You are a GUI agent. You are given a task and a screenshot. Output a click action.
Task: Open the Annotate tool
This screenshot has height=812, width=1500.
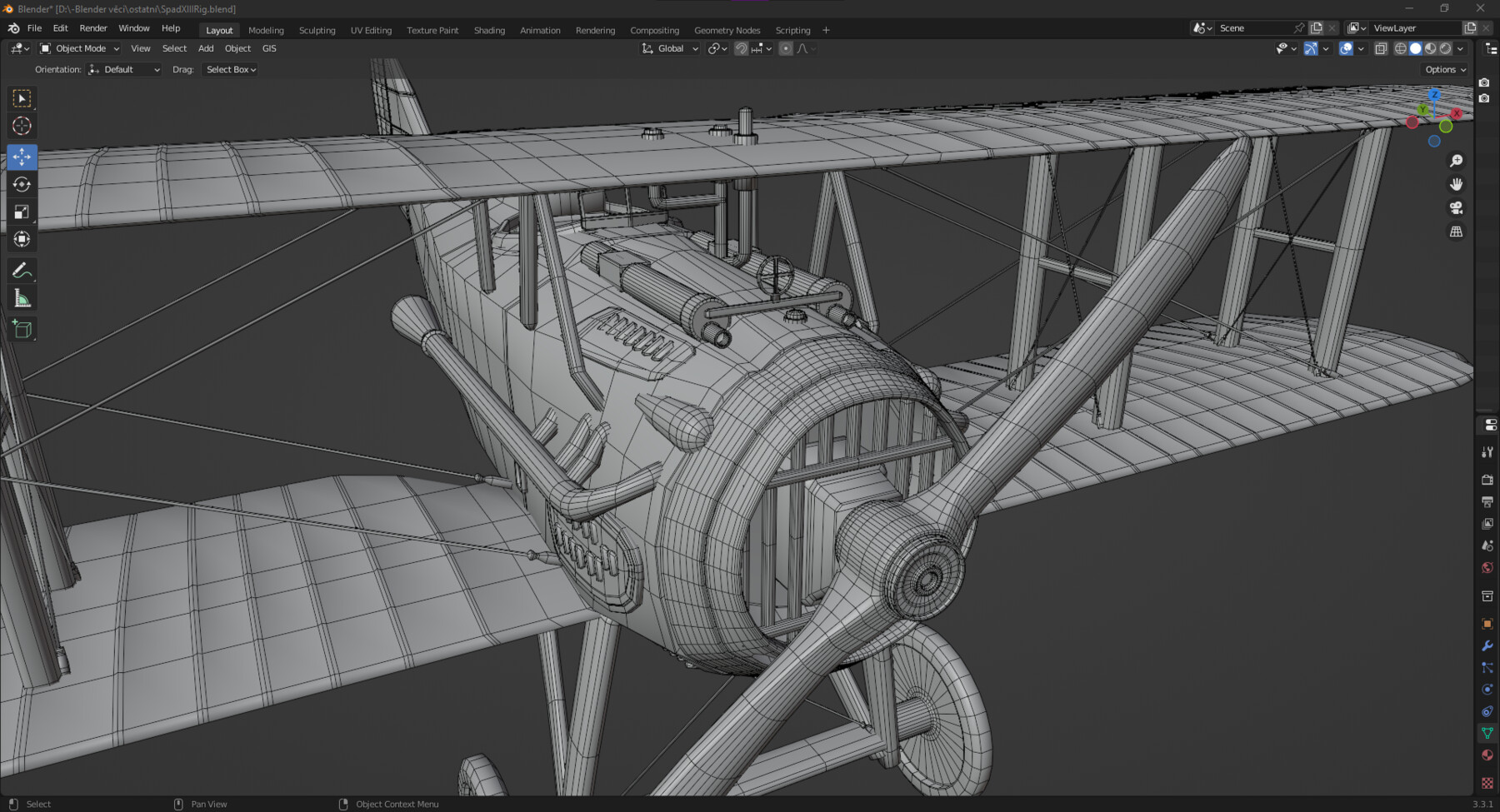click(x=22, y=269)
